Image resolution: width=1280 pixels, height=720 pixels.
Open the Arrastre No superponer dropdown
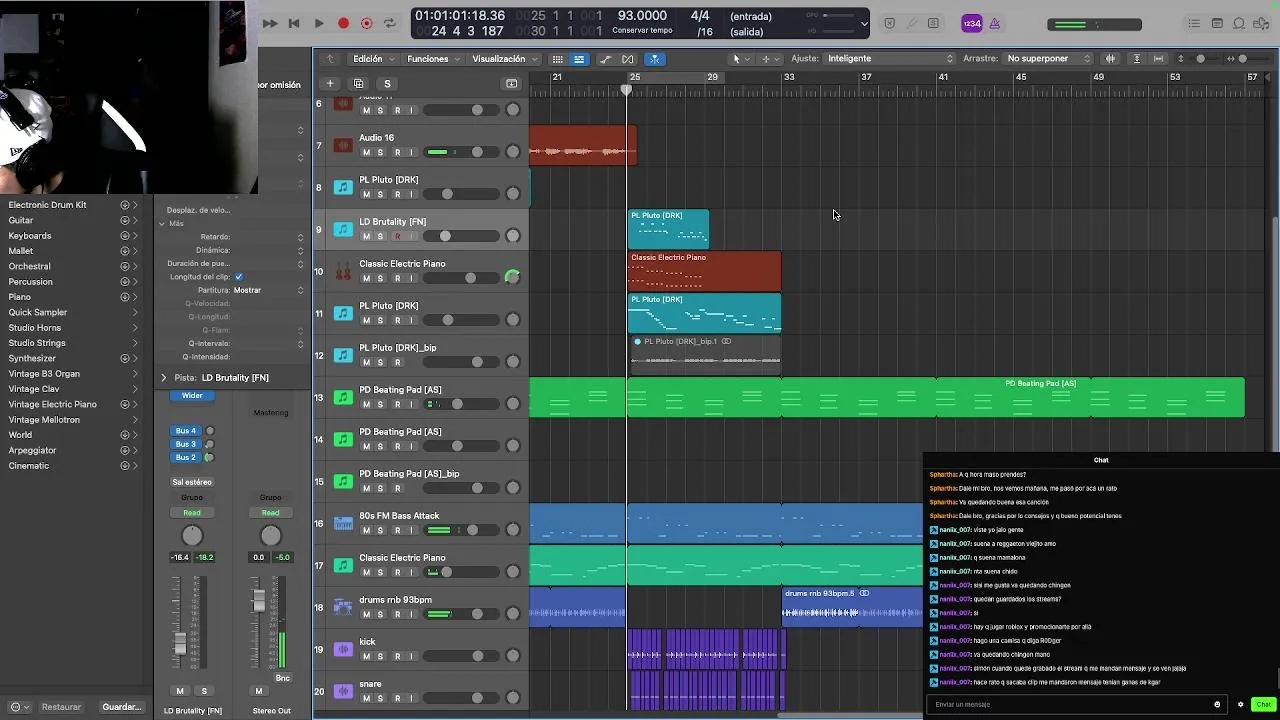[x=1048, y=59]
